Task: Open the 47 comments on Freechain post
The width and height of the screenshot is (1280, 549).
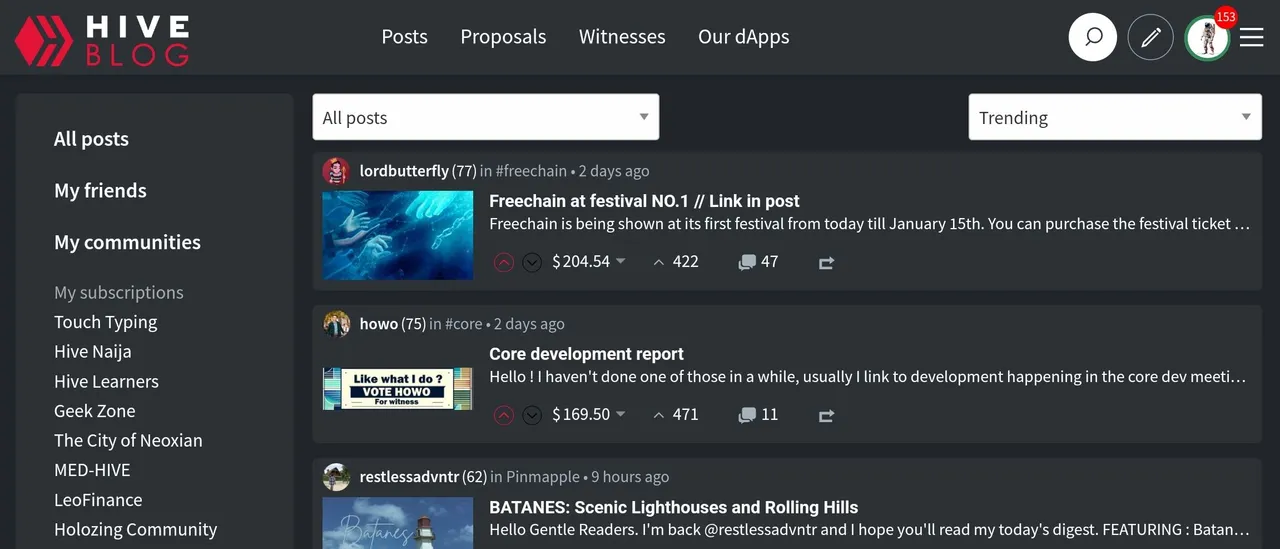Action: [x=758, y=262]
